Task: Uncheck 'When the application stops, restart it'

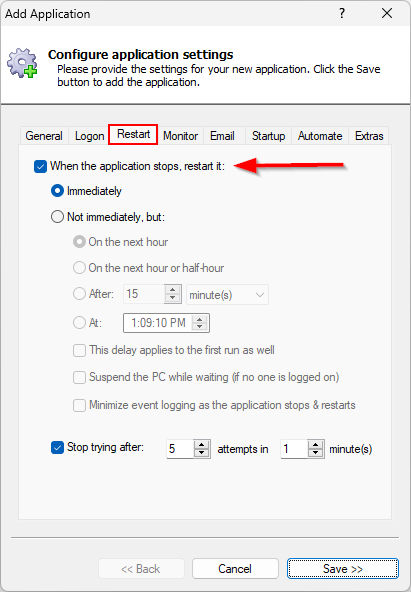Action: coord(40,166)
